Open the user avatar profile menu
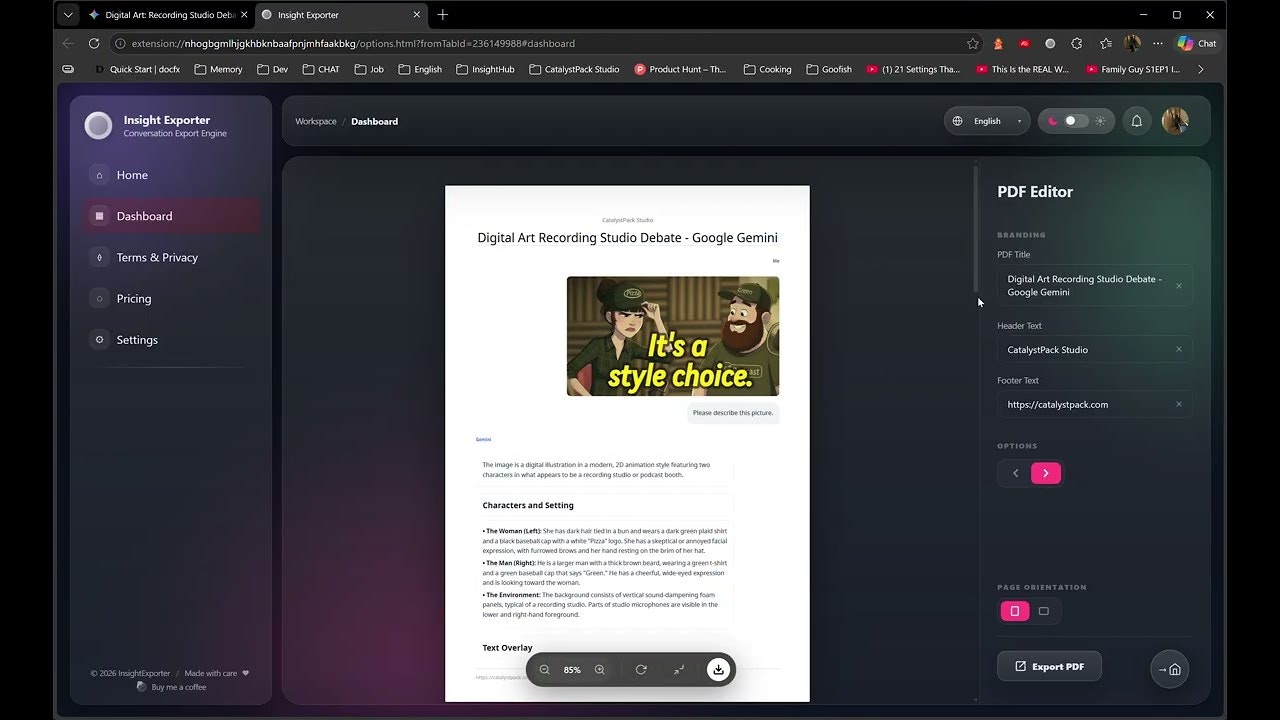 tap(1175, 121)
